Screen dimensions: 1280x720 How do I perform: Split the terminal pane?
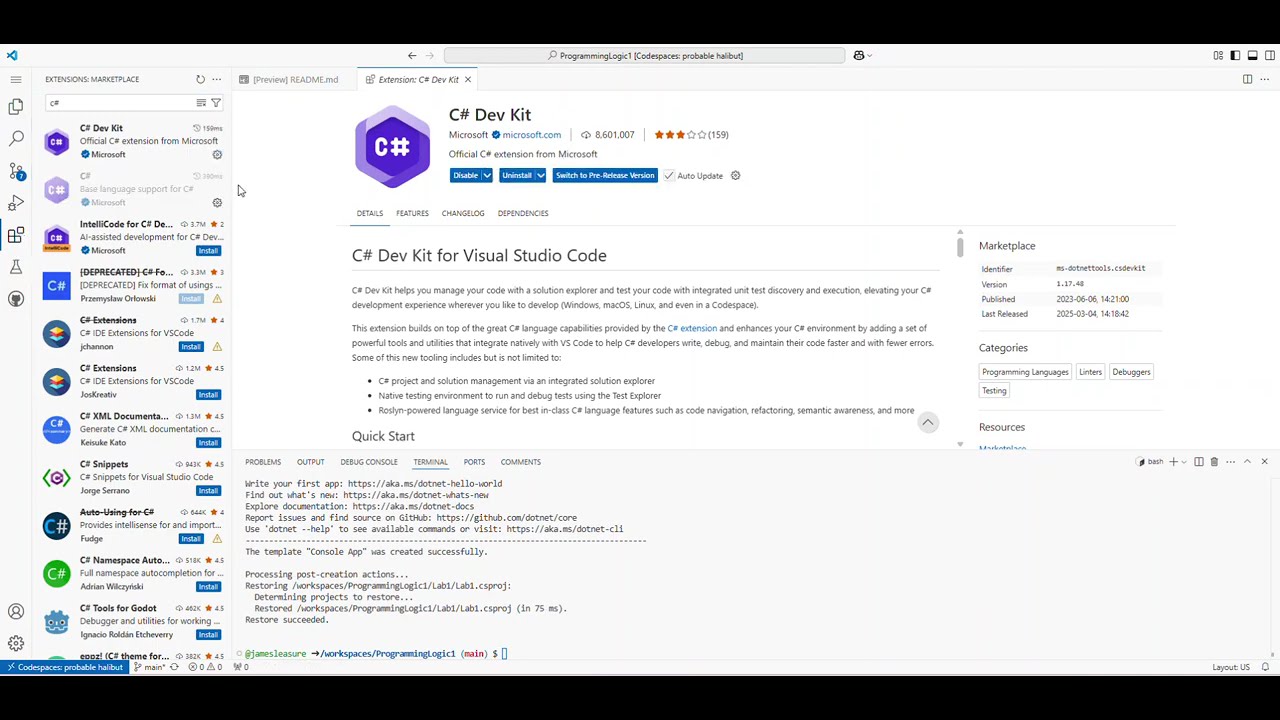(1198, 462)
